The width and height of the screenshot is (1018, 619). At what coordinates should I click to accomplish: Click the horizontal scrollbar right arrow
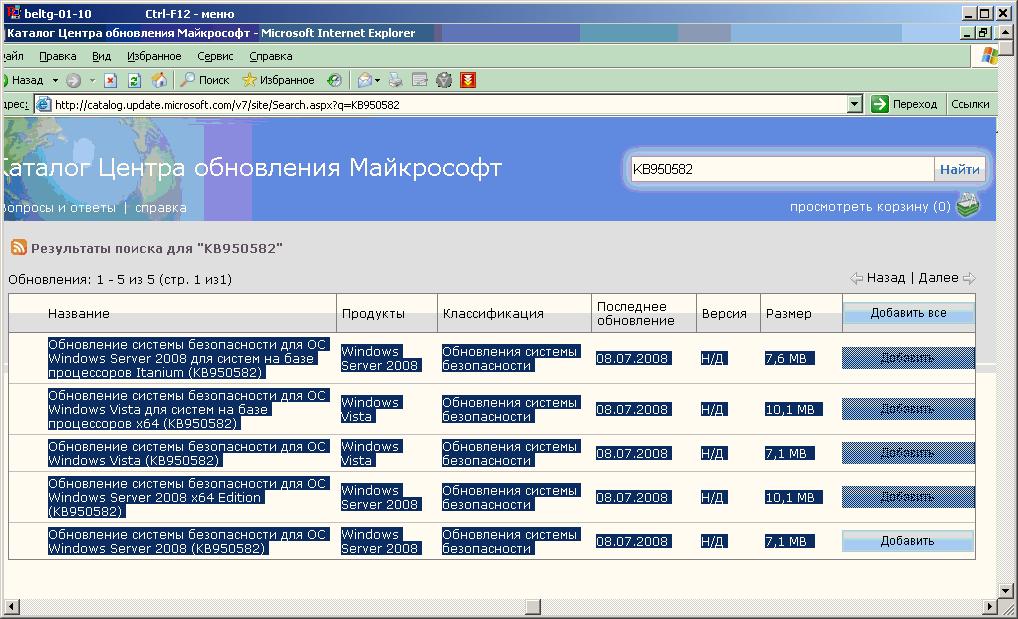coord(989,607)
